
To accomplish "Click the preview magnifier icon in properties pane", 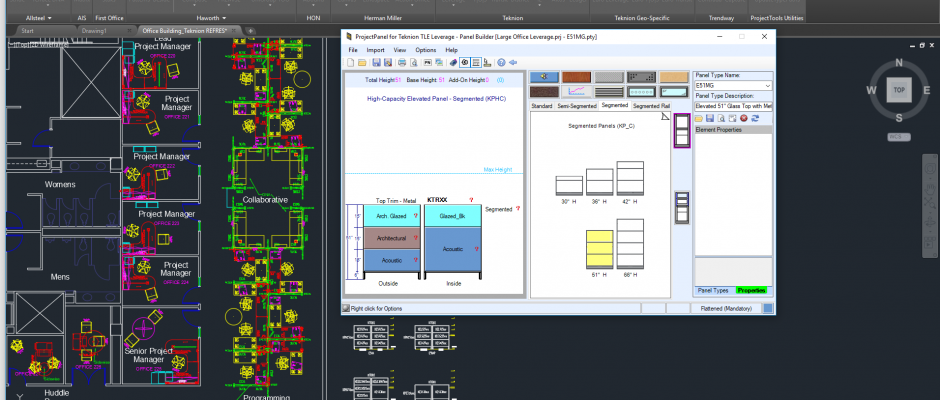I will click(721, 118).
